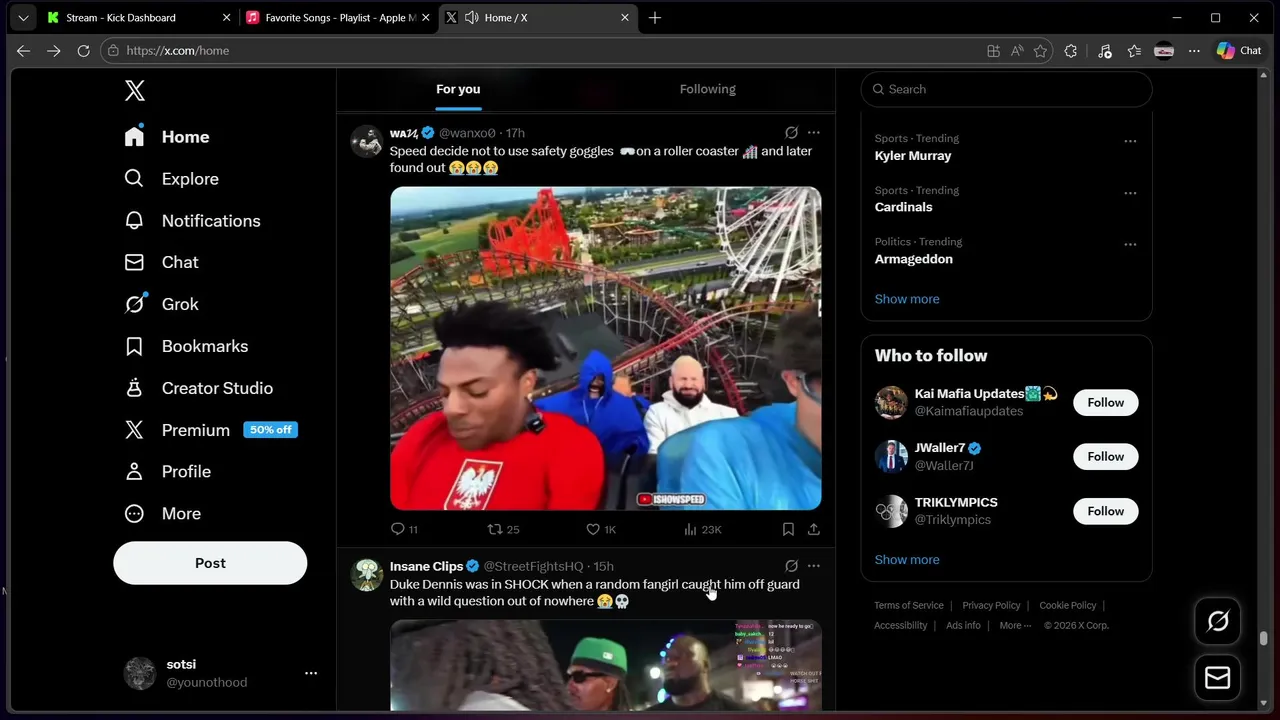The image size is (1280, 720).
Task: Open the wanxo0 profile avatar
Action: [367, 141]
